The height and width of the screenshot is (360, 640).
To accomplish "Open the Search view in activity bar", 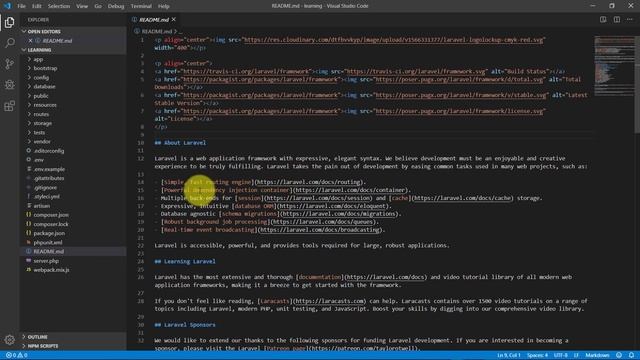I will [9, 43].
